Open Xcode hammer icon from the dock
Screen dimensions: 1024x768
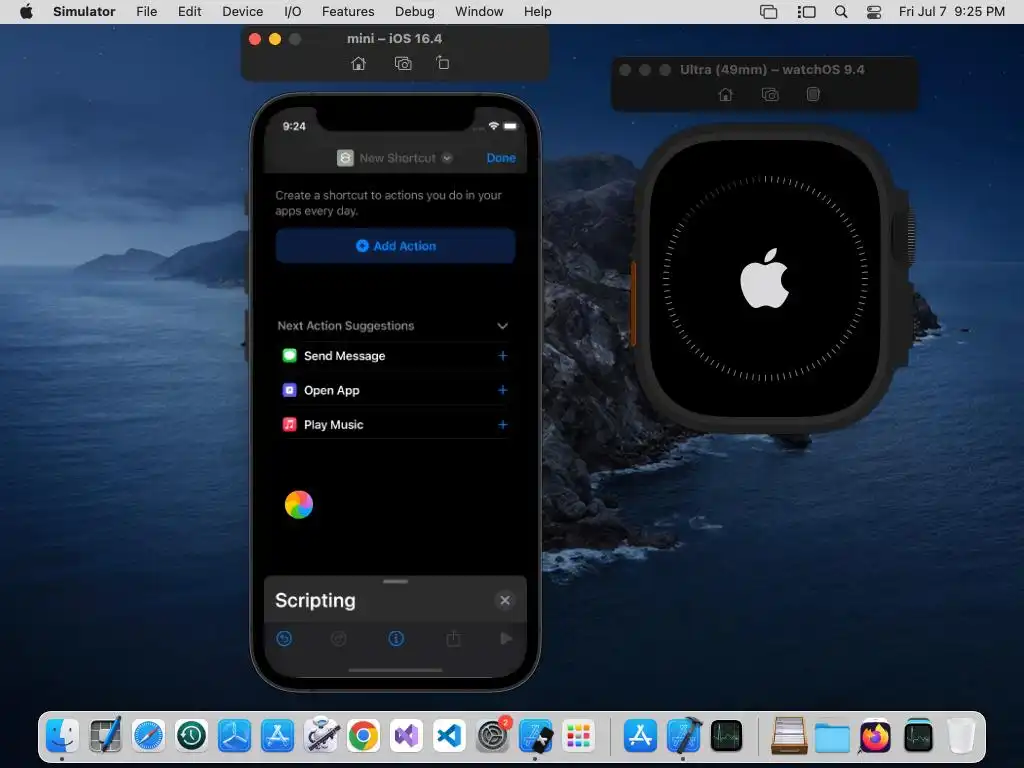coord(684,735)
